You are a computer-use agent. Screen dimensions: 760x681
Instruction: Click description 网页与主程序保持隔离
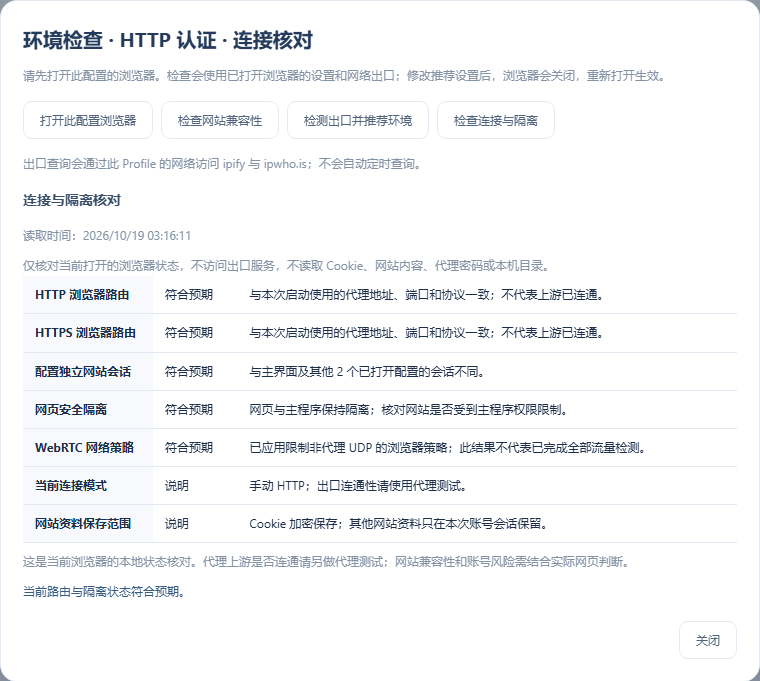point(408,410)
